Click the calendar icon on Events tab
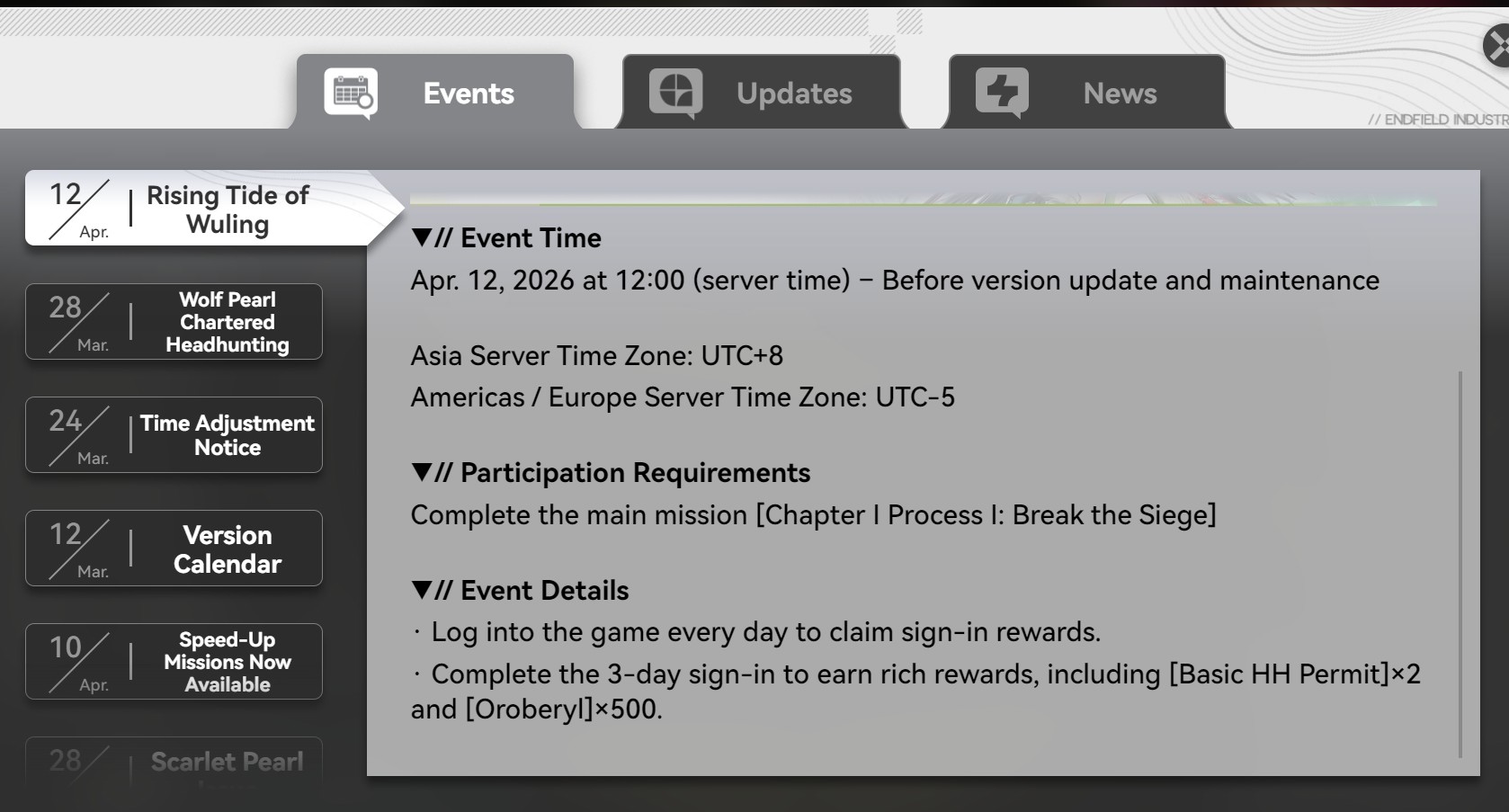Viewport: 1509px width, 812px height. point(351,94)
